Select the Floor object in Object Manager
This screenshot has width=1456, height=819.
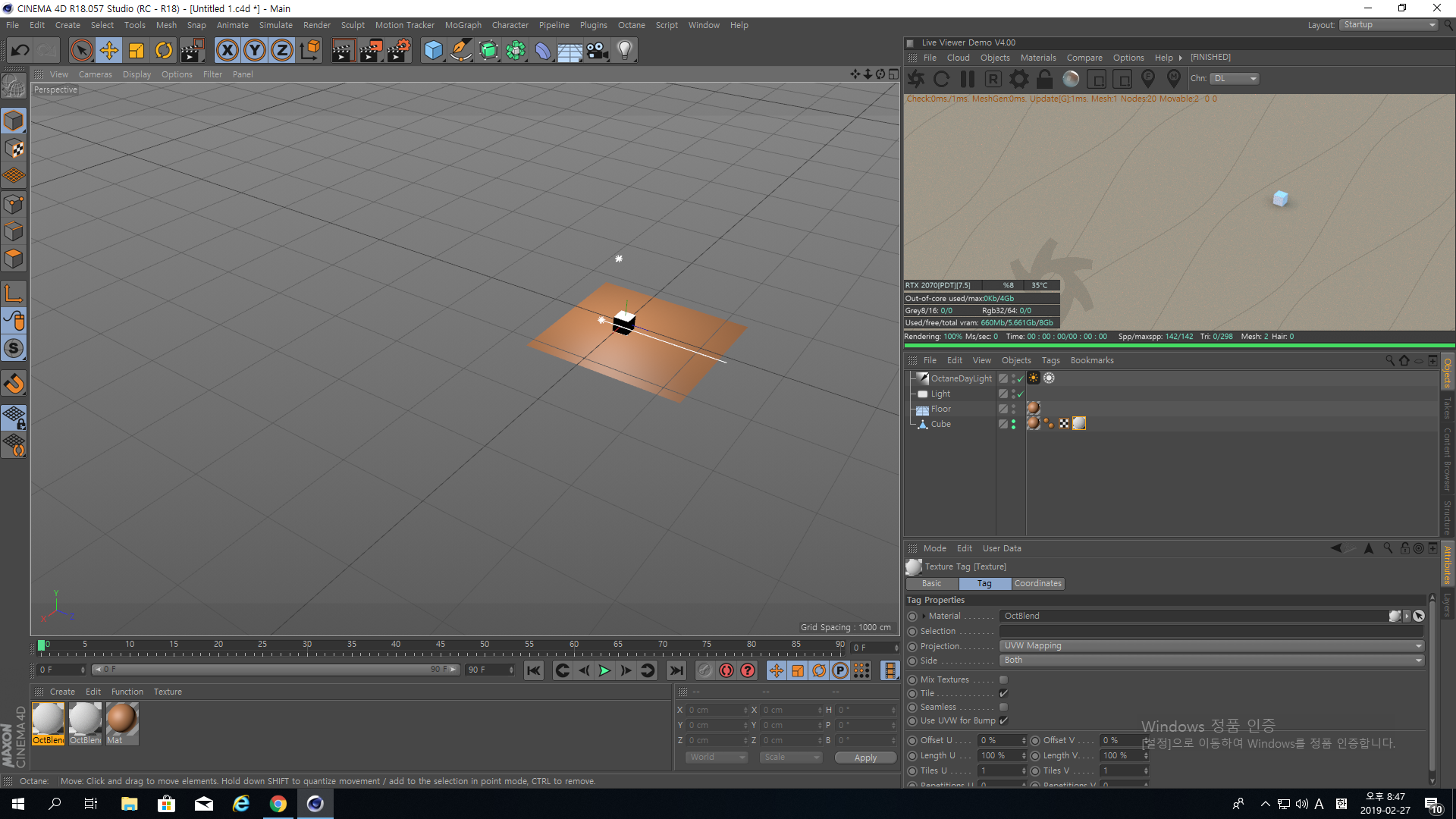(940, 409)
